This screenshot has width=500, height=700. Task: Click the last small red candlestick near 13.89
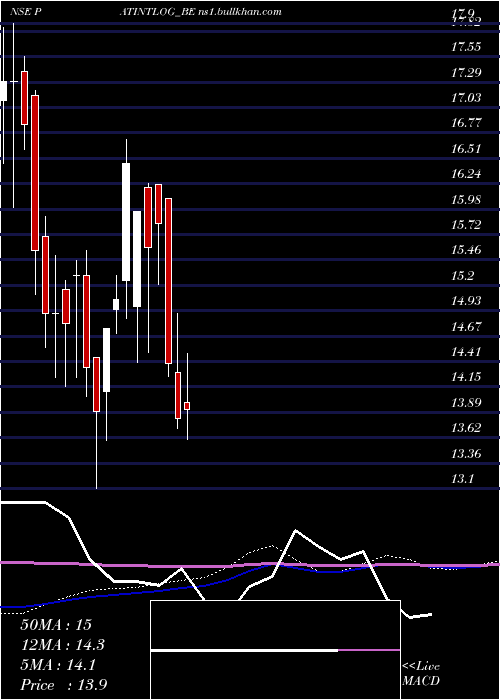(x=187, y=406)
